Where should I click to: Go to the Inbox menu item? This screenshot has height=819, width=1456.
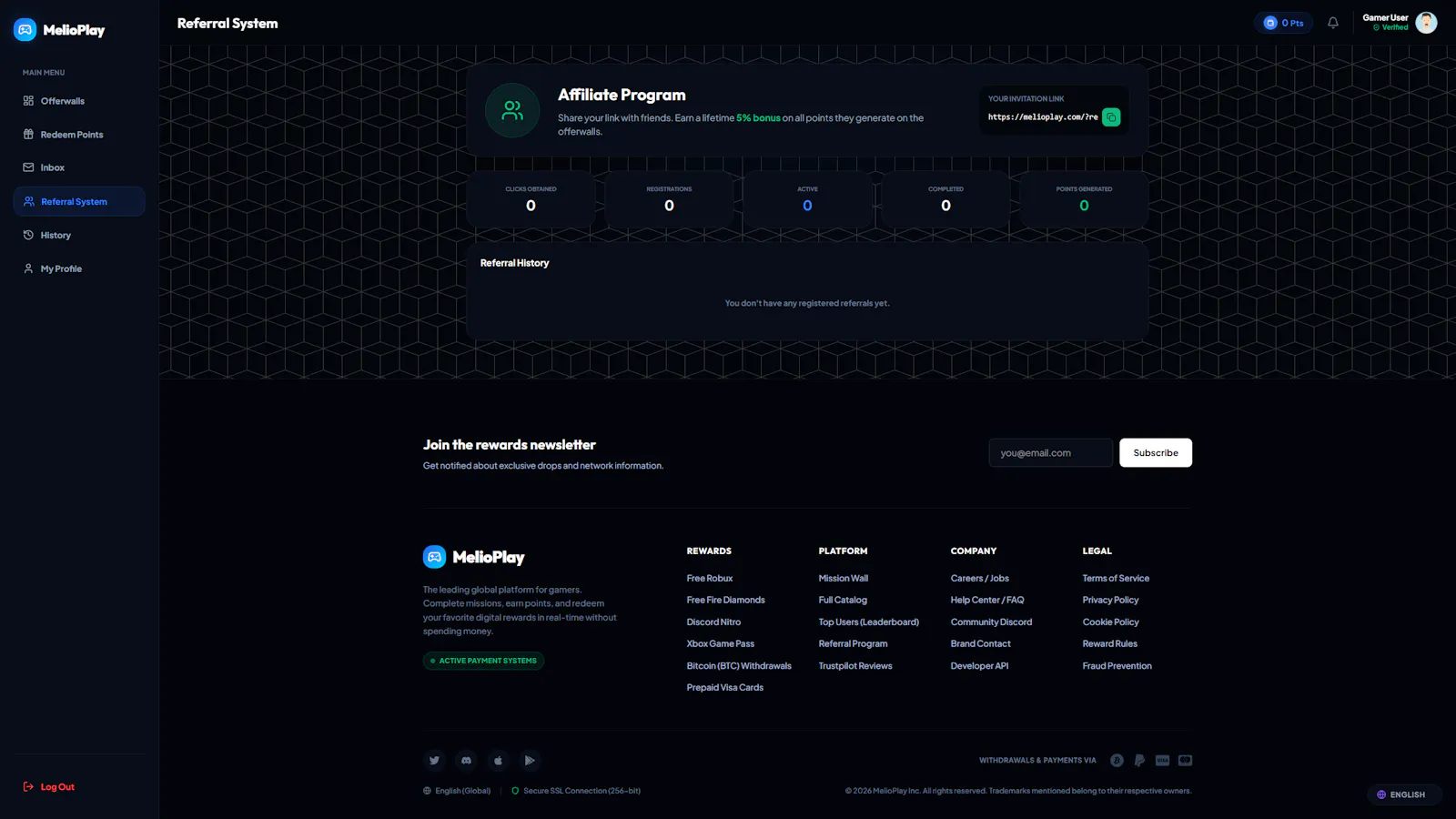tap(79, 167)
